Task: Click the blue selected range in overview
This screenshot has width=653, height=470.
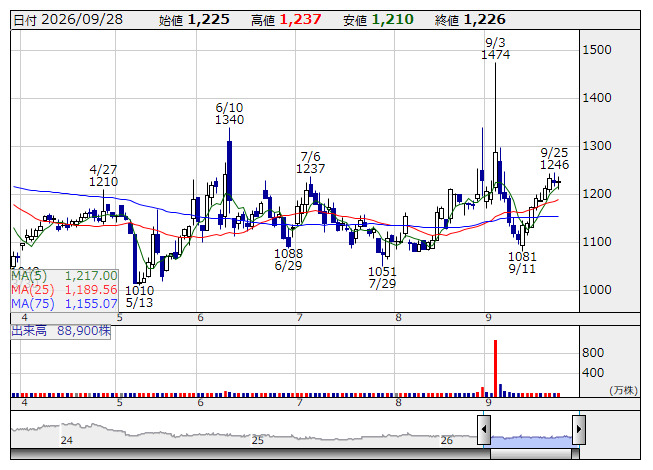Action: click(x=531, y=441)
